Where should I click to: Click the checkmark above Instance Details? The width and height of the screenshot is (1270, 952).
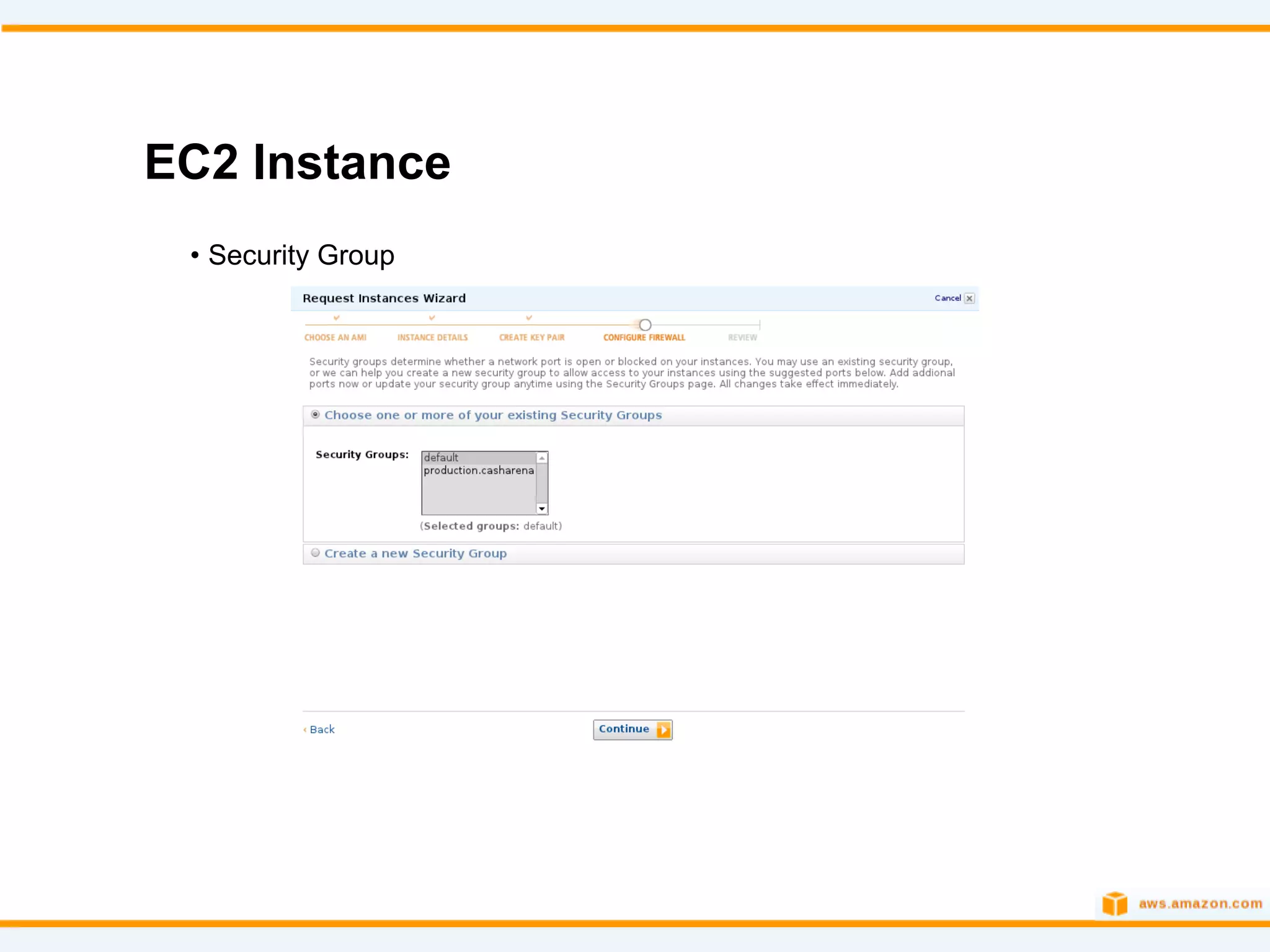tap(432, 318)
